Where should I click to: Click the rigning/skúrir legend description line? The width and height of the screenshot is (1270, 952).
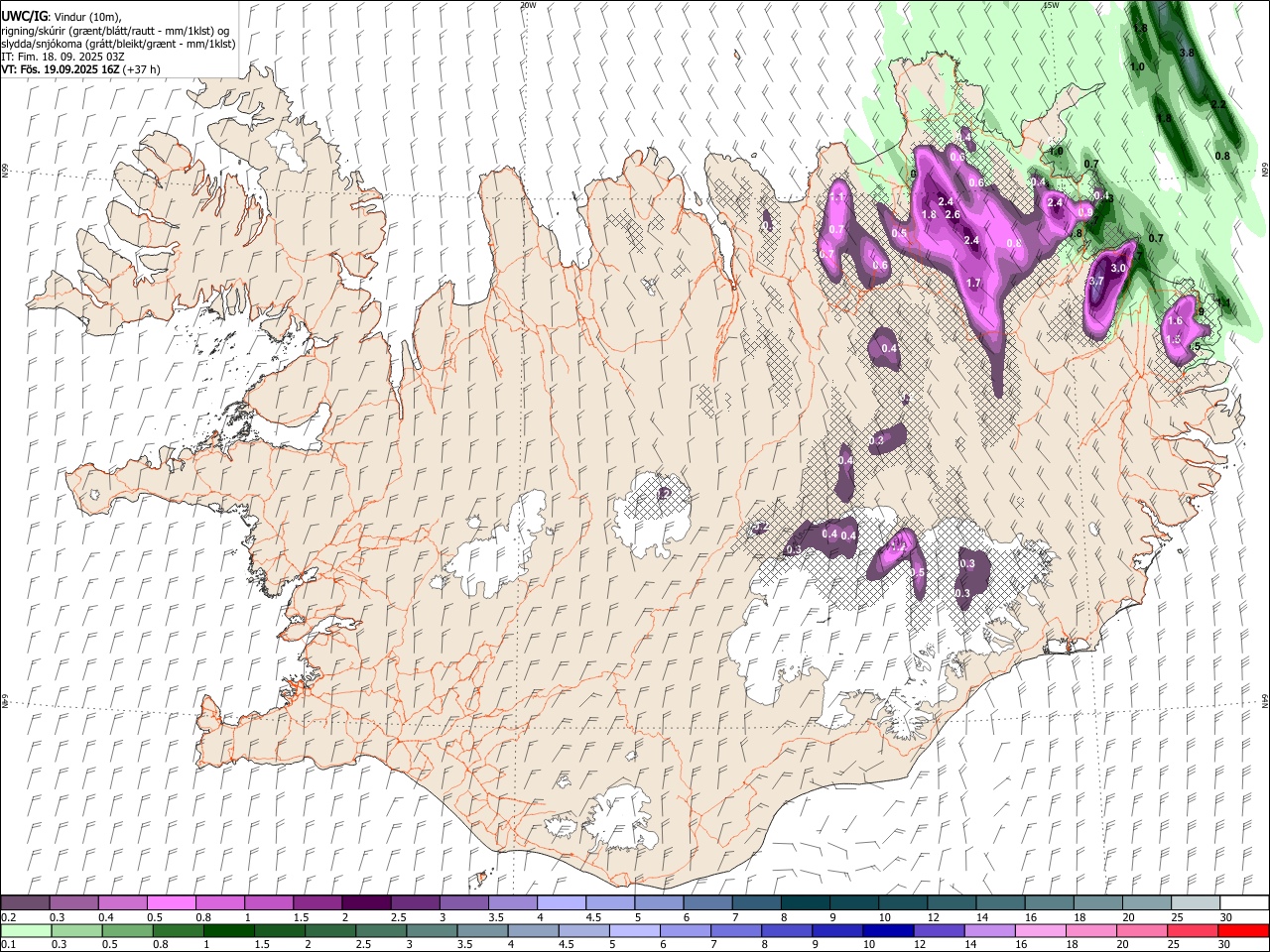pyautogui.click(x=115, y=31)
